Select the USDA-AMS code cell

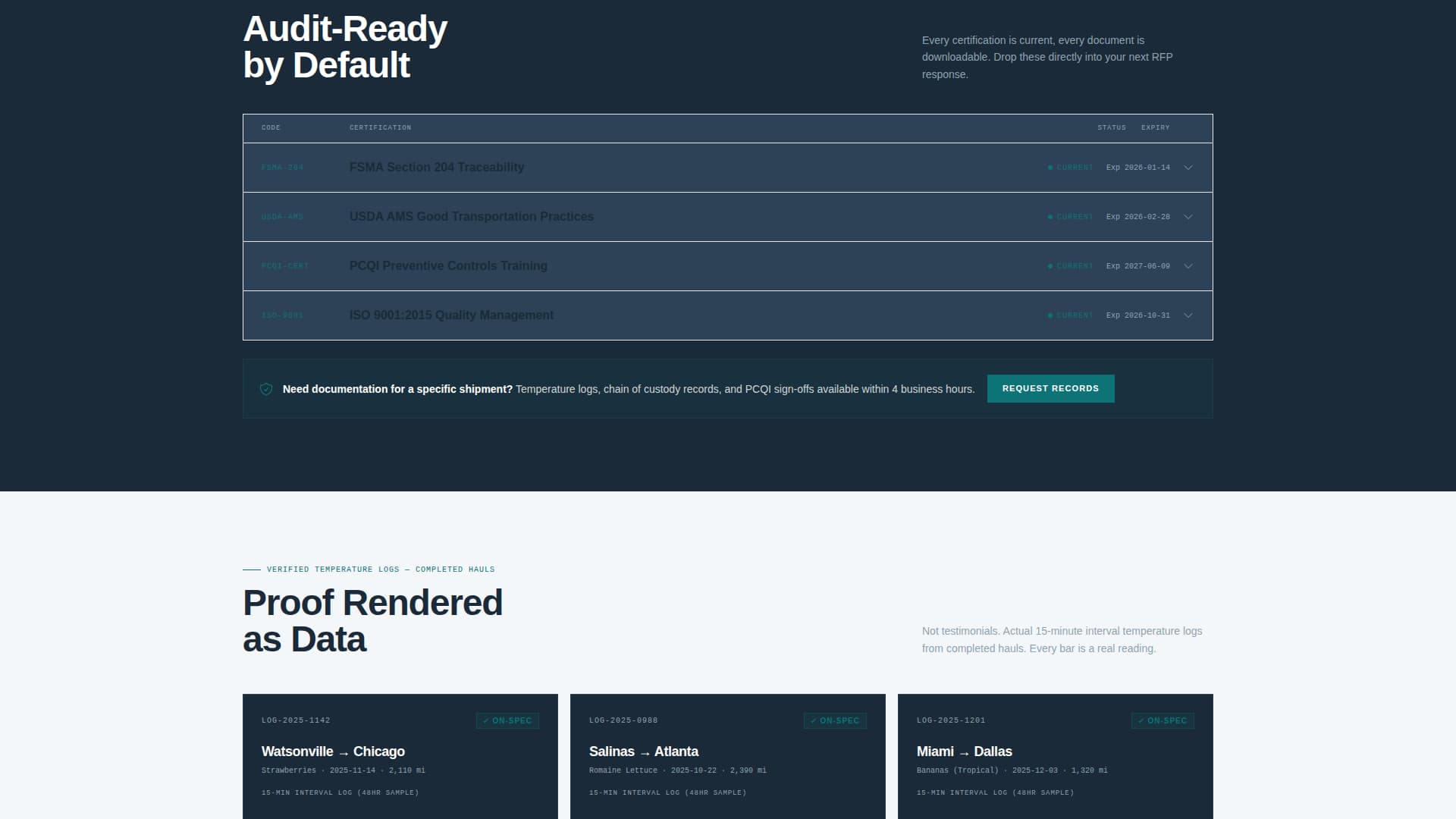pos(282,217)
